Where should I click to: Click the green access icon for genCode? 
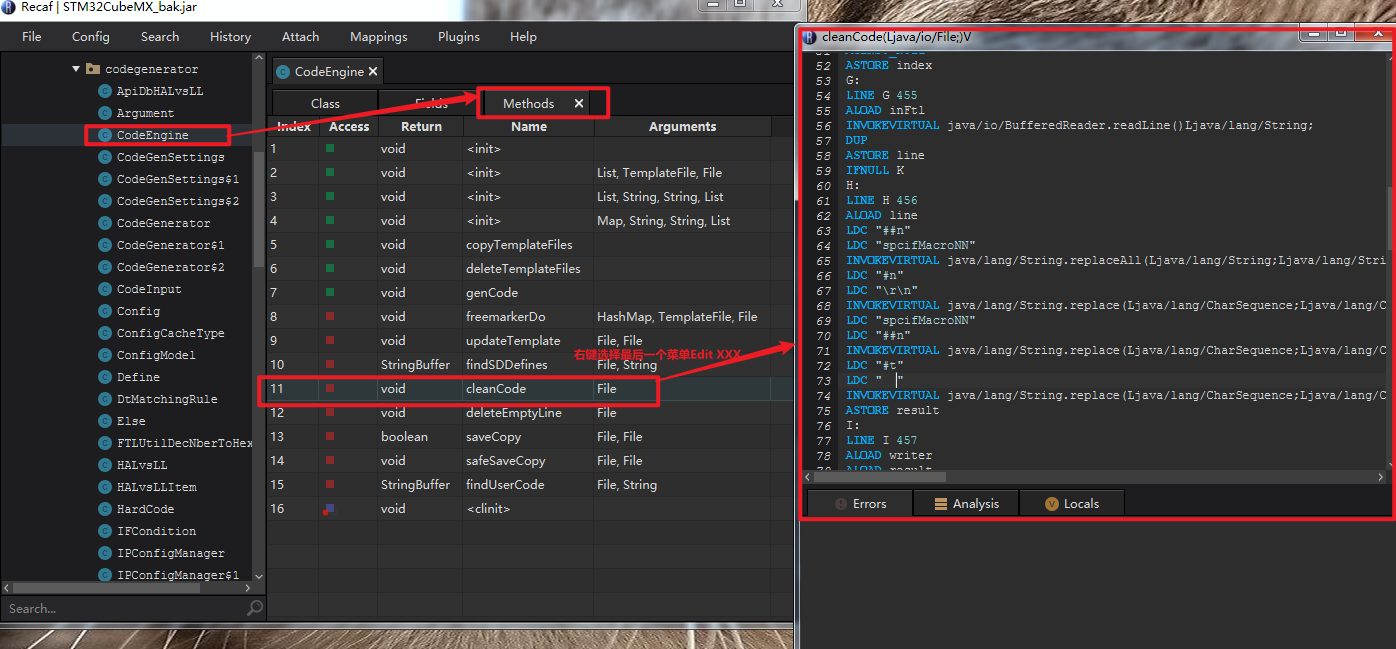coord(332,292)
